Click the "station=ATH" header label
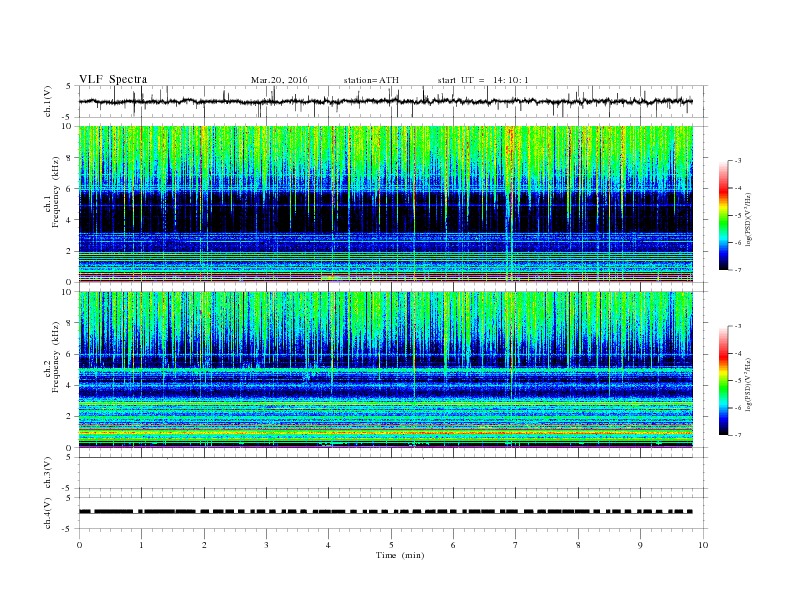The image size is (792, 612). pos(371,80)
